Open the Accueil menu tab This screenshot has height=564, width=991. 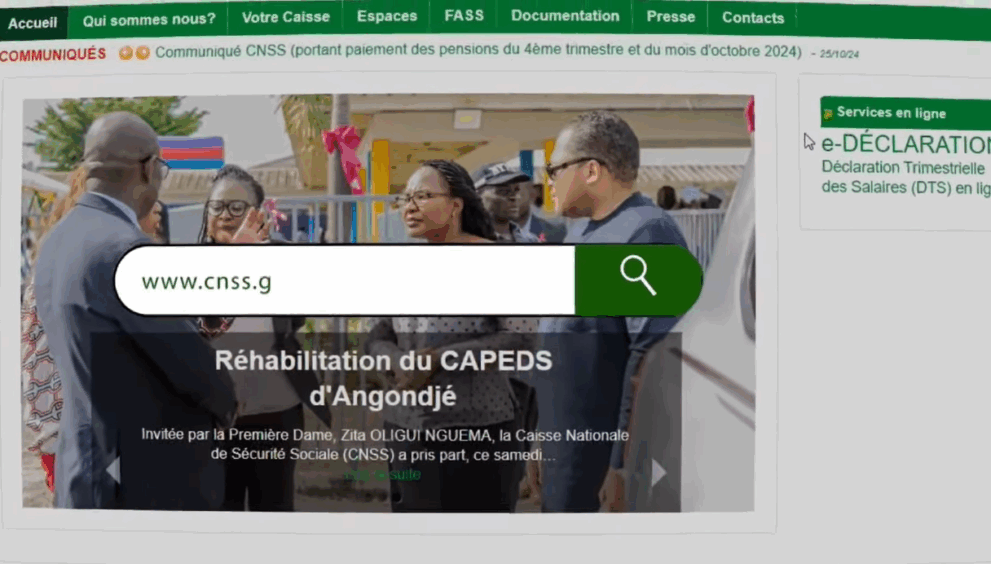point(33,23)
